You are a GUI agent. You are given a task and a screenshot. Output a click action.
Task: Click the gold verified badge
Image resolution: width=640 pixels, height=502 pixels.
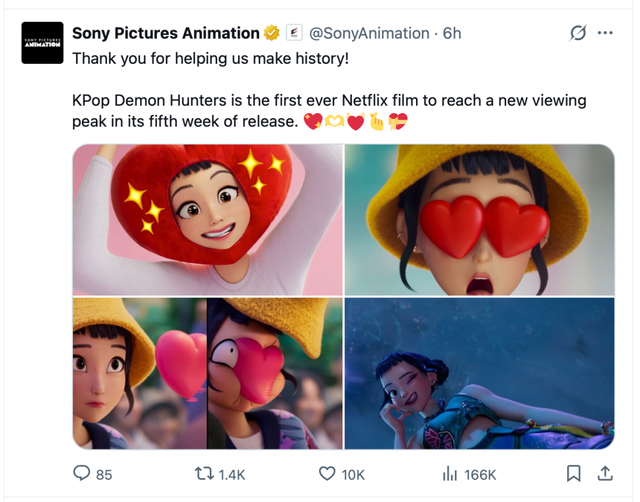[272, 33]
